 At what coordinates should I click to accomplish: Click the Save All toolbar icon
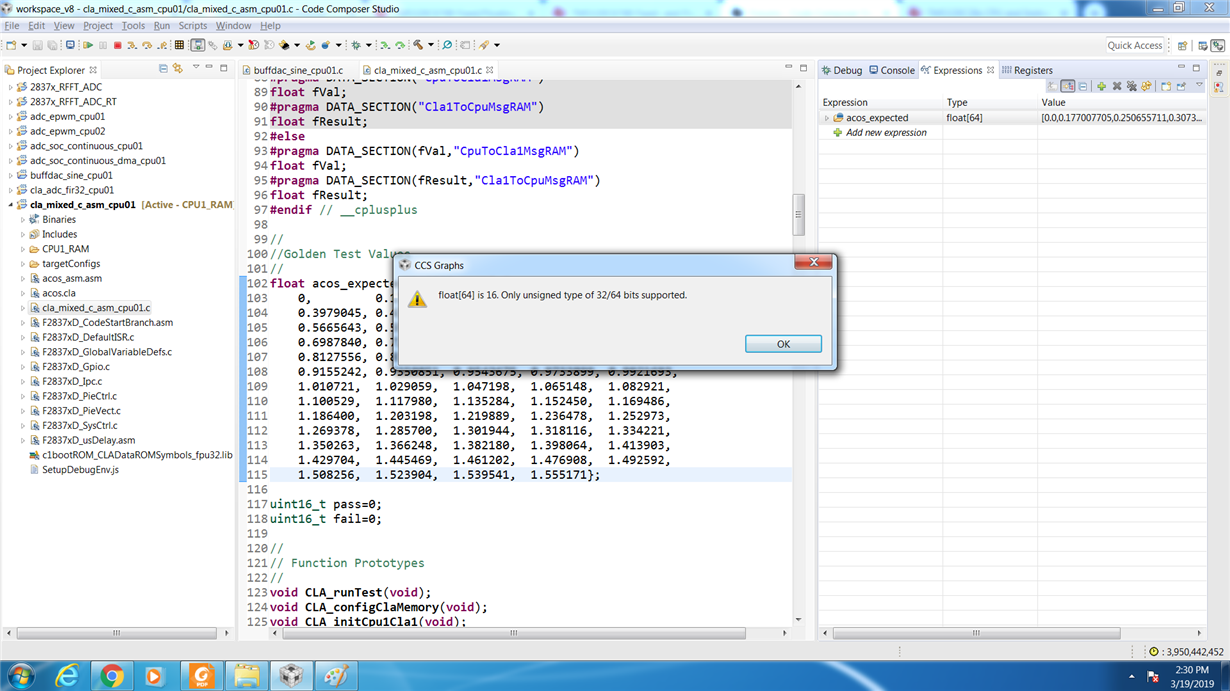tap(51, 45)
